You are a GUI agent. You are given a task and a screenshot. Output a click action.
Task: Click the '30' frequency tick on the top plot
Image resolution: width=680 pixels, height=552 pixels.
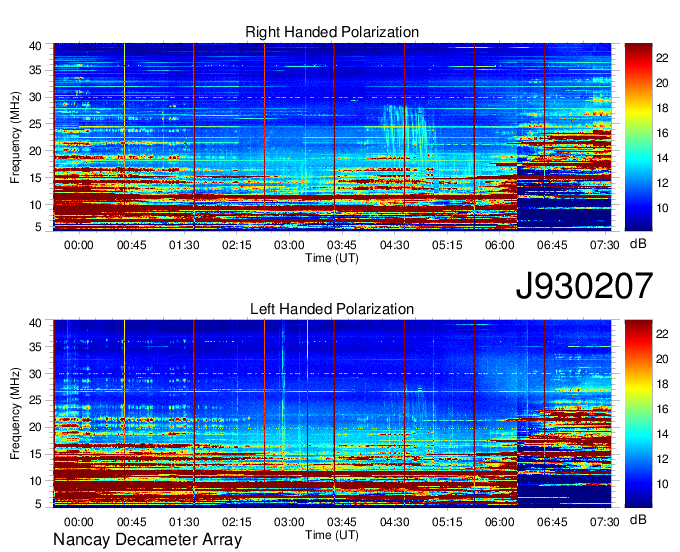coord(35,97)
